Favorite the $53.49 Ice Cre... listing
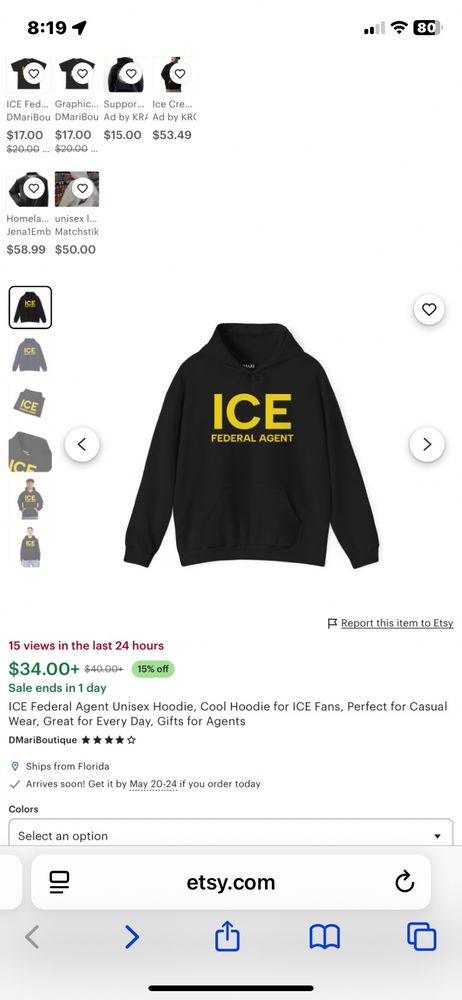The width and height of the screenshot is (462, 1000). (x=179, y=73)
